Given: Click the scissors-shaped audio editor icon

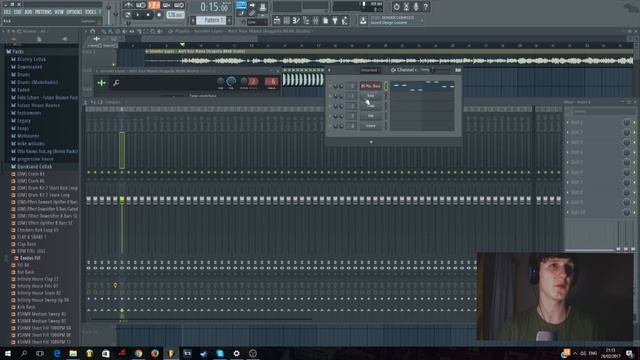Looking at the screenshot, I should point(406,7).
